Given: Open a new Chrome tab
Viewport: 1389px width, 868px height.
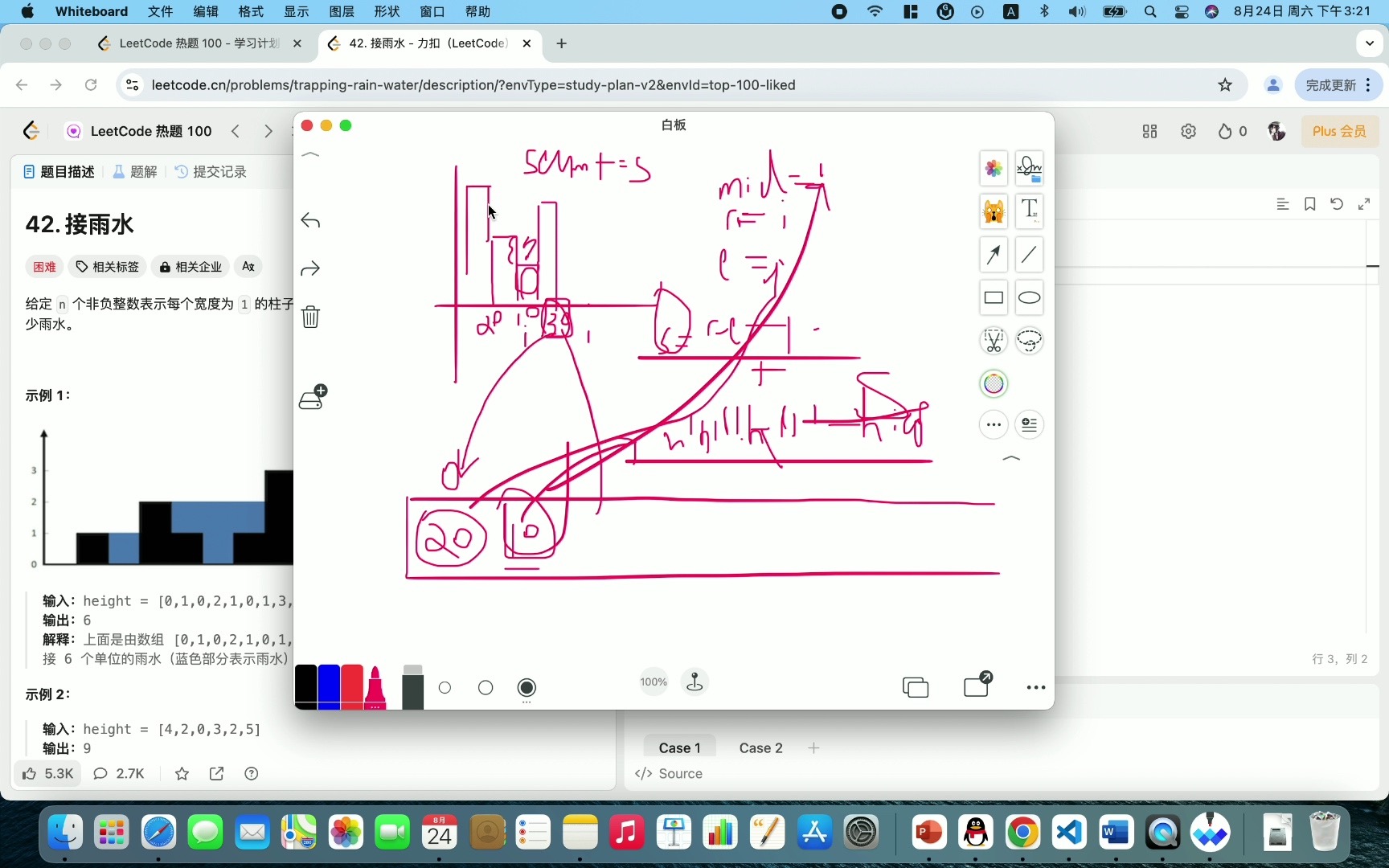Looking at the screenshot, I should click(x=561, y=43).
